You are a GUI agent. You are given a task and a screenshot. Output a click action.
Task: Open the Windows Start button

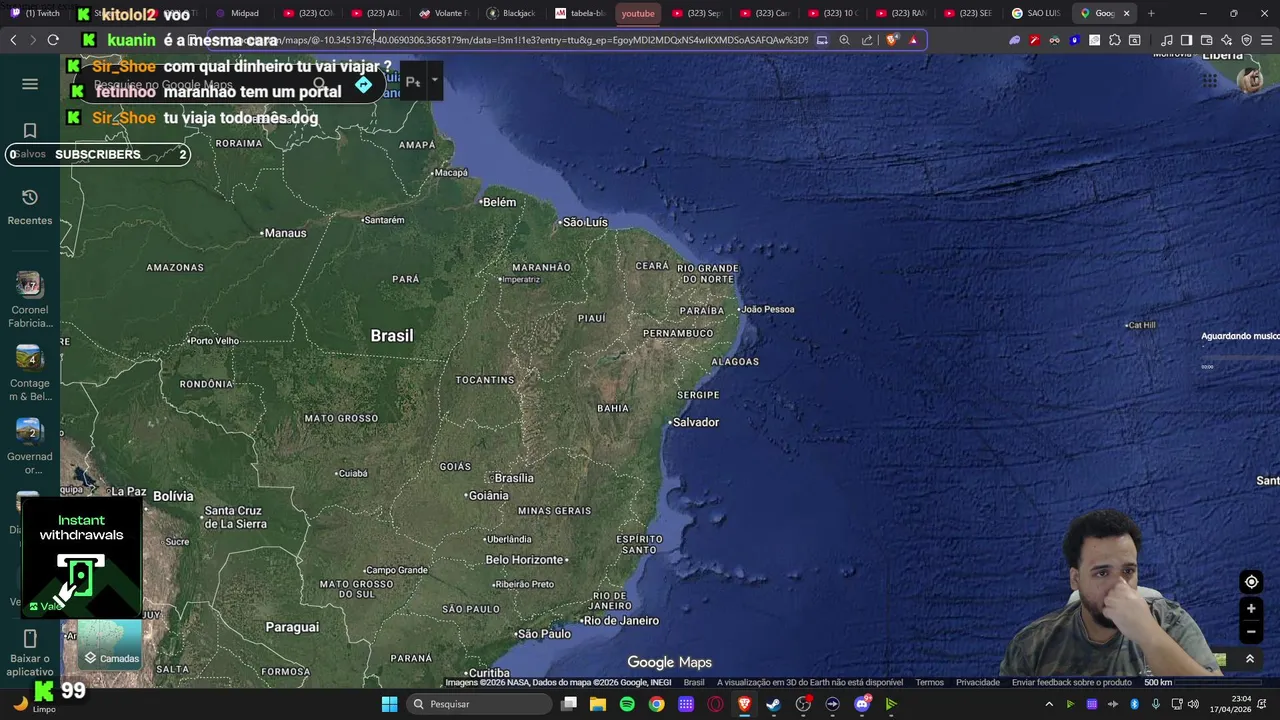point(389,704)
